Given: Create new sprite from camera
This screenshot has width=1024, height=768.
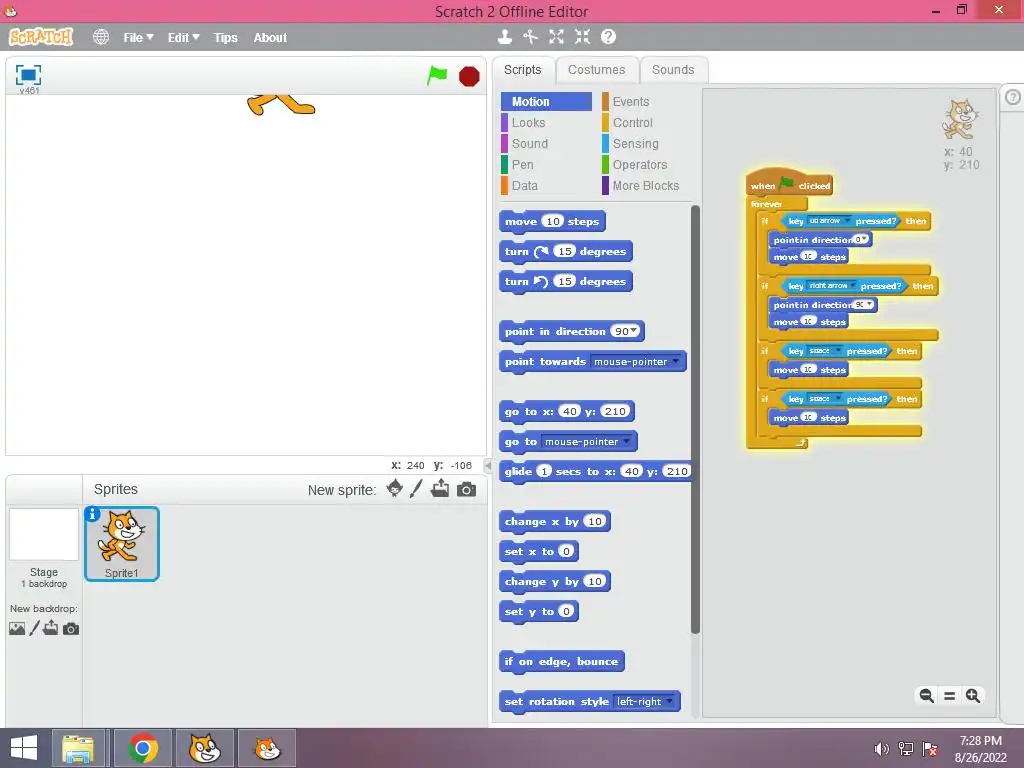Looking at the screenshot, I should (x=466, y=489).
